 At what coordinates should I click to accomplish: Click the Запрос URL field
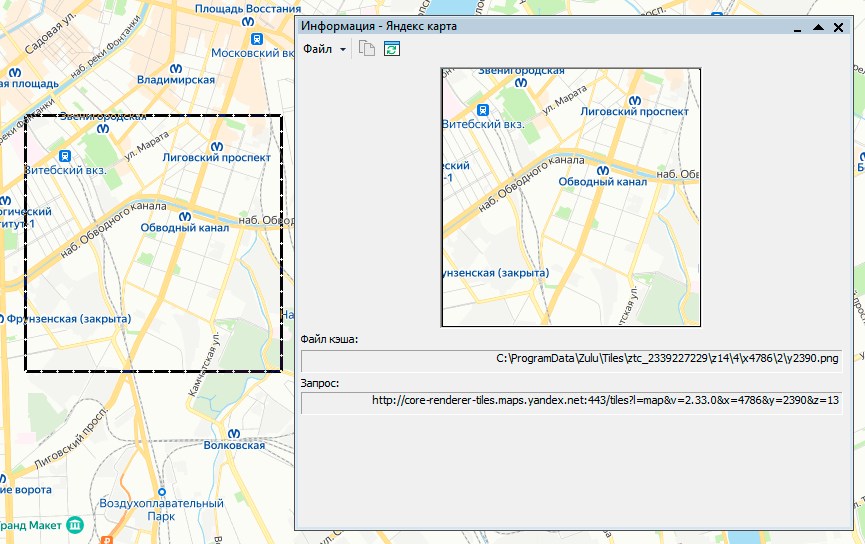[572, 402]
